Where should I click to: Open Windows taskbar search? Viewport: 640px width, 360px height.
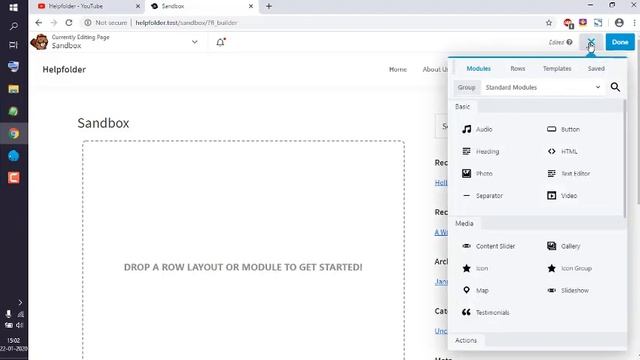(13, 27)
